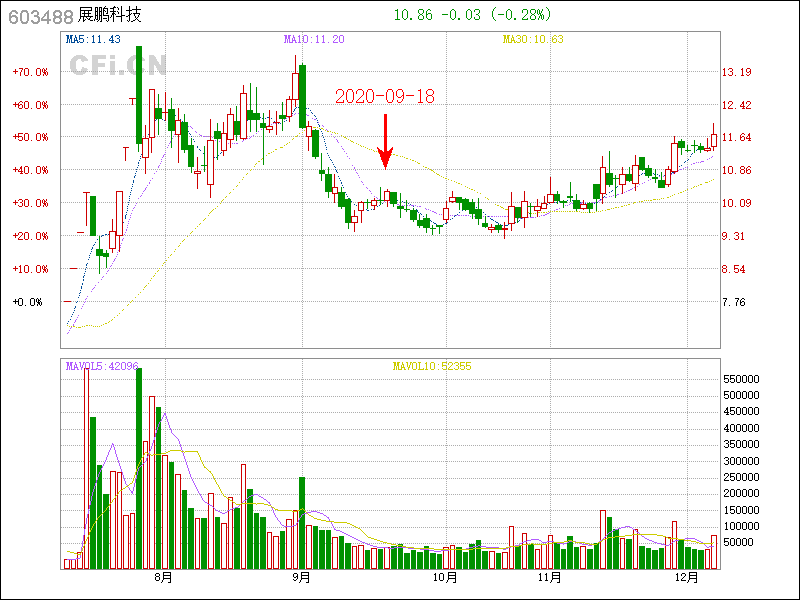Click the stock name 展鹏科技
The height and width of the screenshot is (600, 800).
[x=109, y=16]
